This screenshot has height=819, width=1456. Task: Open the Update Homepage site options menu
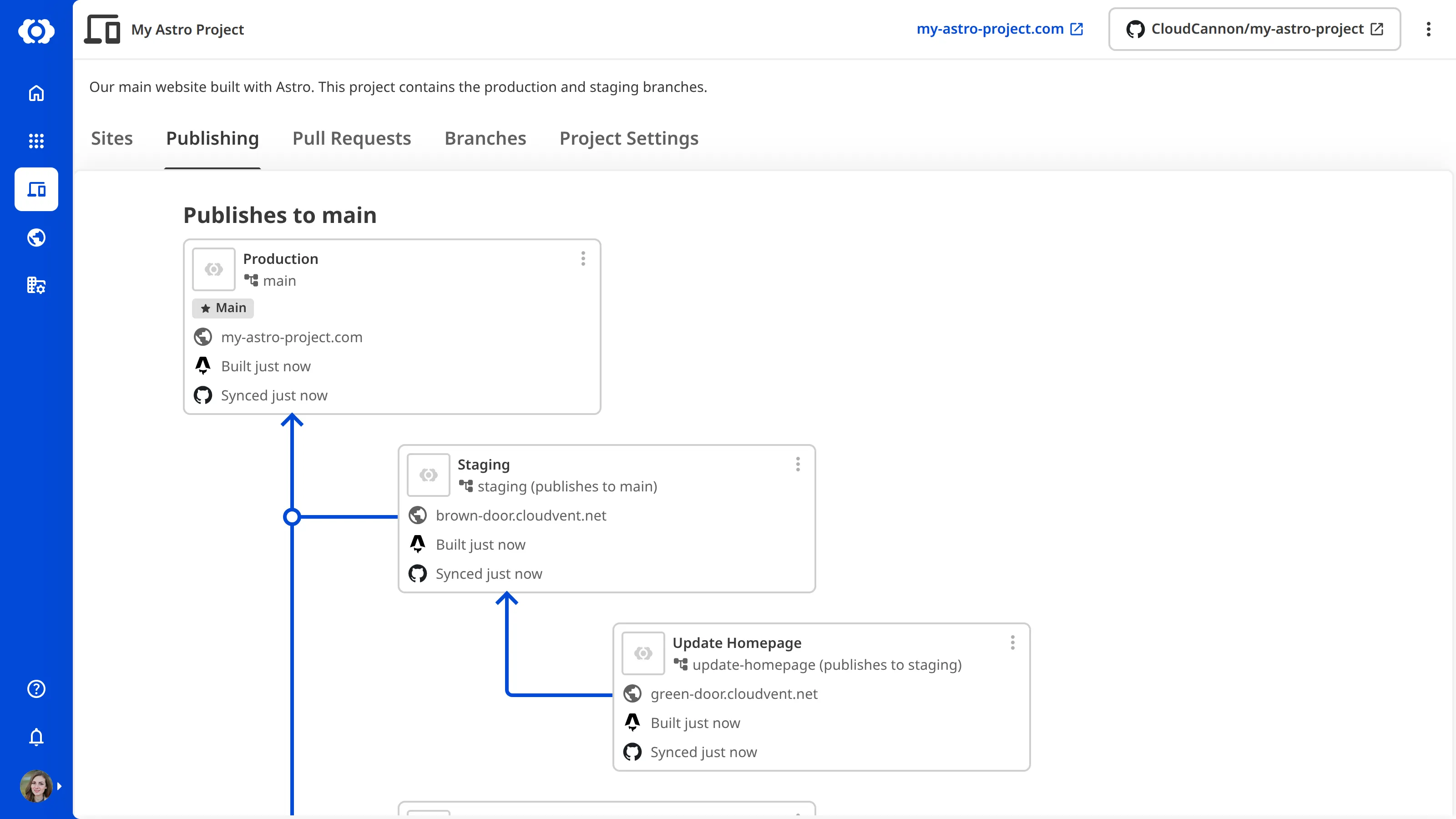point(1013,642)
